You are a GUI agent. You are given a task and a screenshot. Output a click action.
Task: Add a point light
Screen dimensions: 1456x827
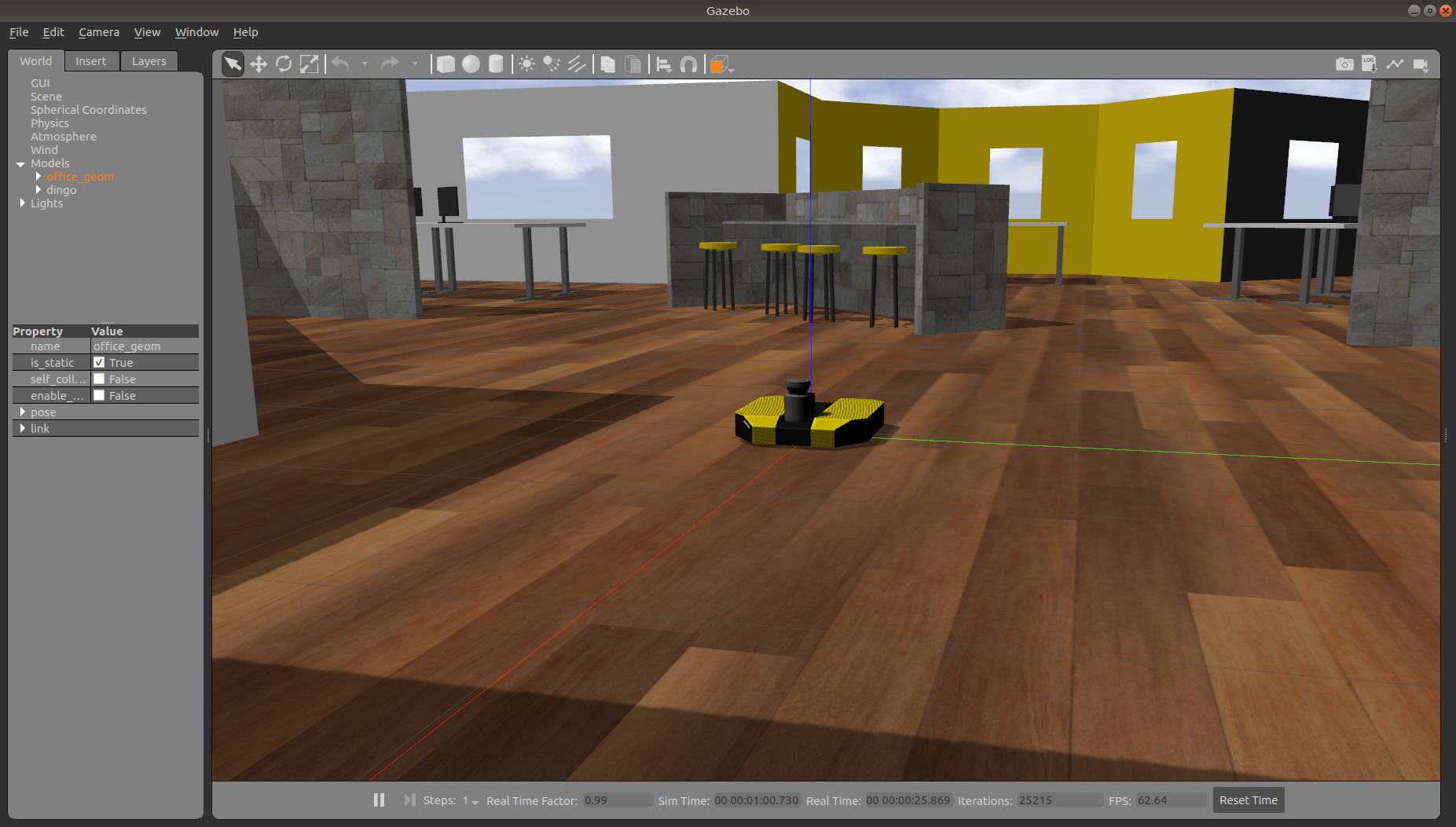[526, 64]
